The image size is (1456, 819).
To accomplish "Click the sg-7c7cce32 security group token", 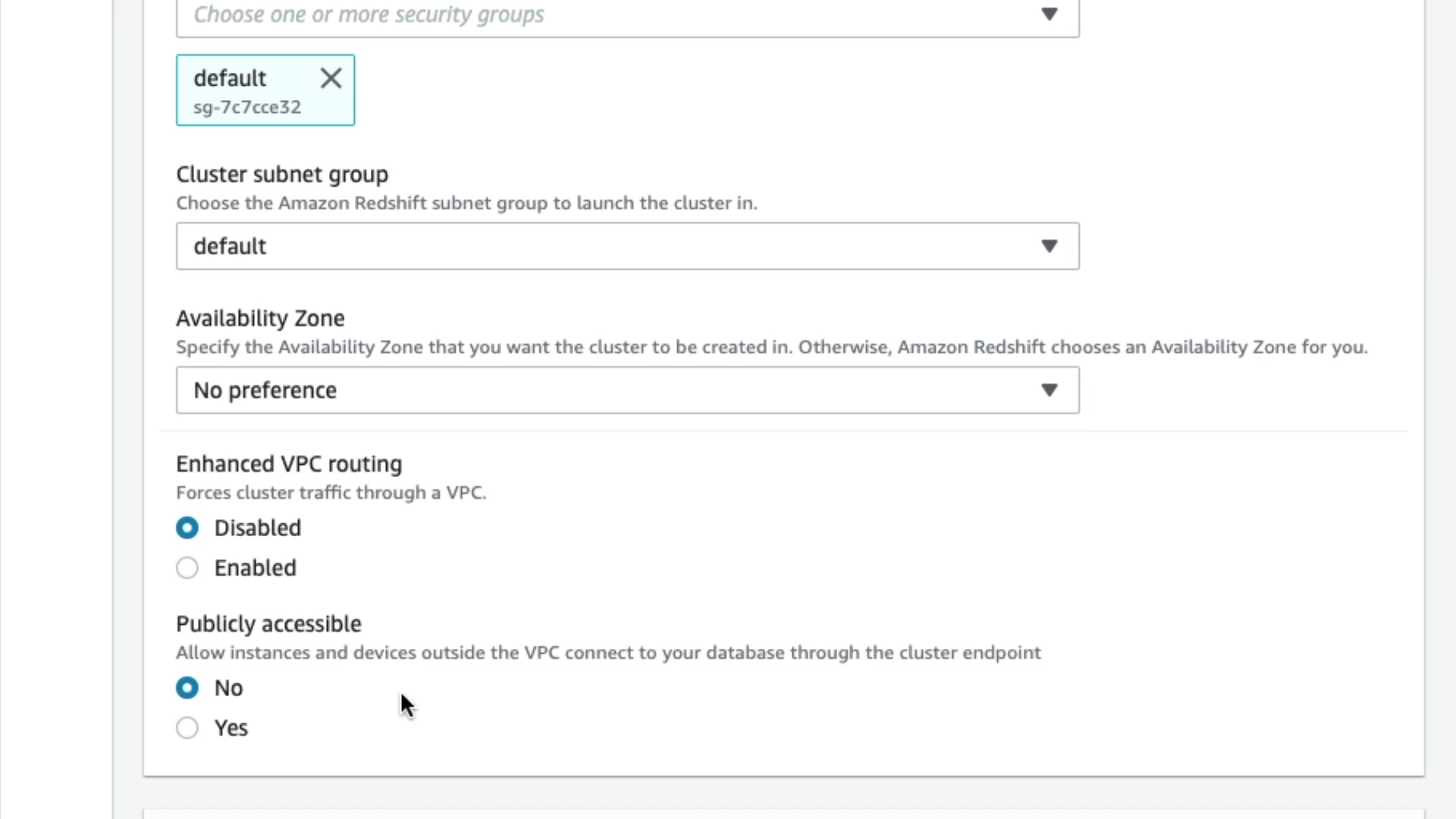I will coord(247,107).
